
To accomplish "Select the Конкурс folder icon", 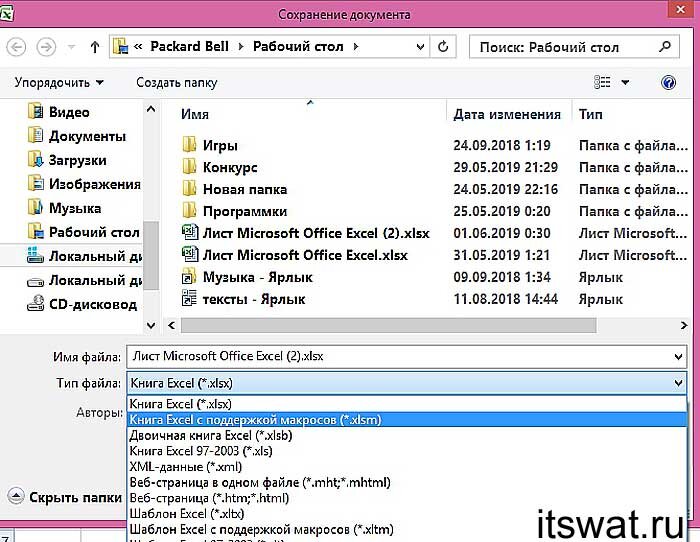I will pos(189,167).
